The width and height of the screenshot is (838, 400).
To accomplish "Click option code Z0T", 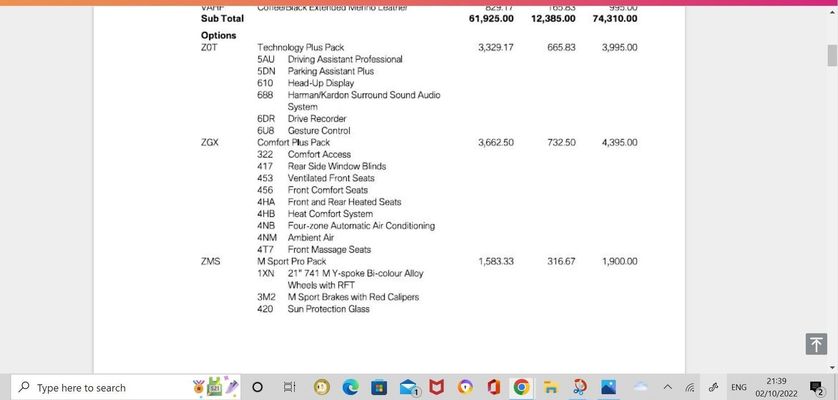I will (x=209, y=48).
